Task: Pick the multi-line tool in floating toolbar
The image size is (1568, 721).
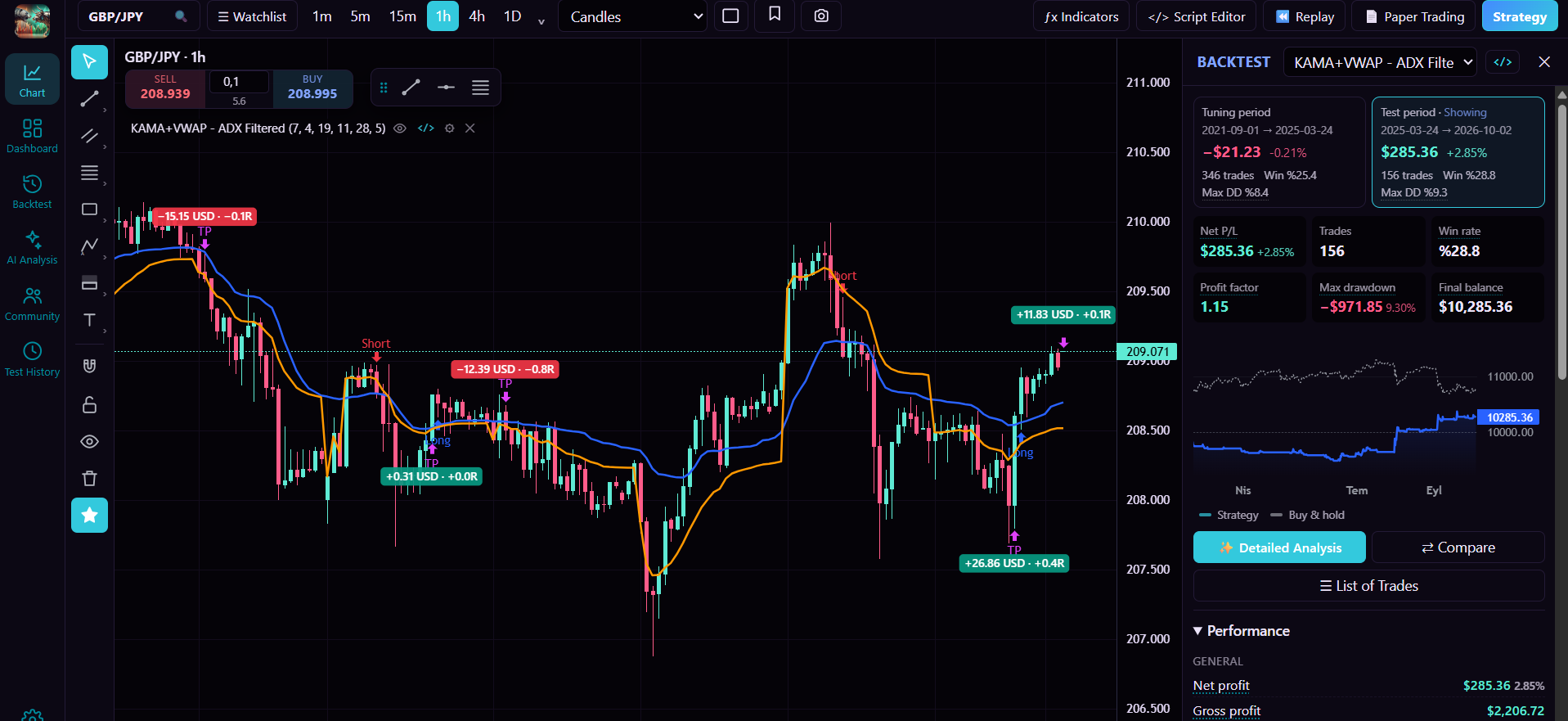Action: point(480,88)
